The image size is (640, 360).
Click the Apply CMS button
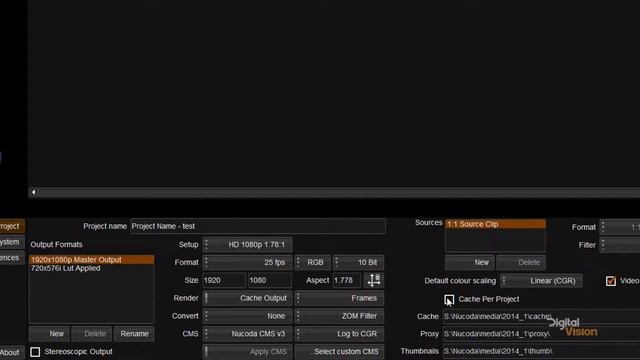pos(247,351)
